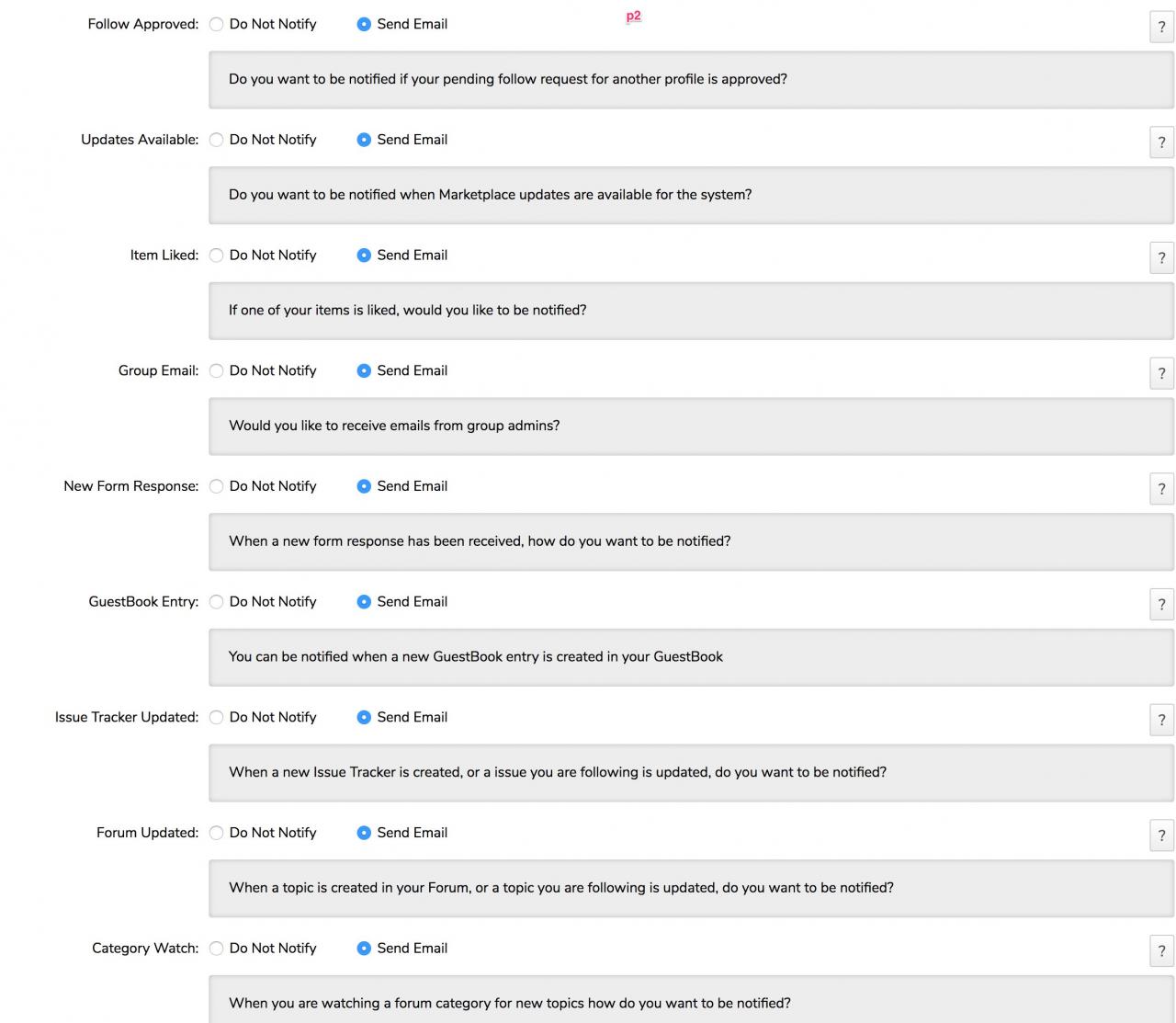Select Send Email for Group Email
Viewport: 1176px width, 1023px height.
[364, 371]
